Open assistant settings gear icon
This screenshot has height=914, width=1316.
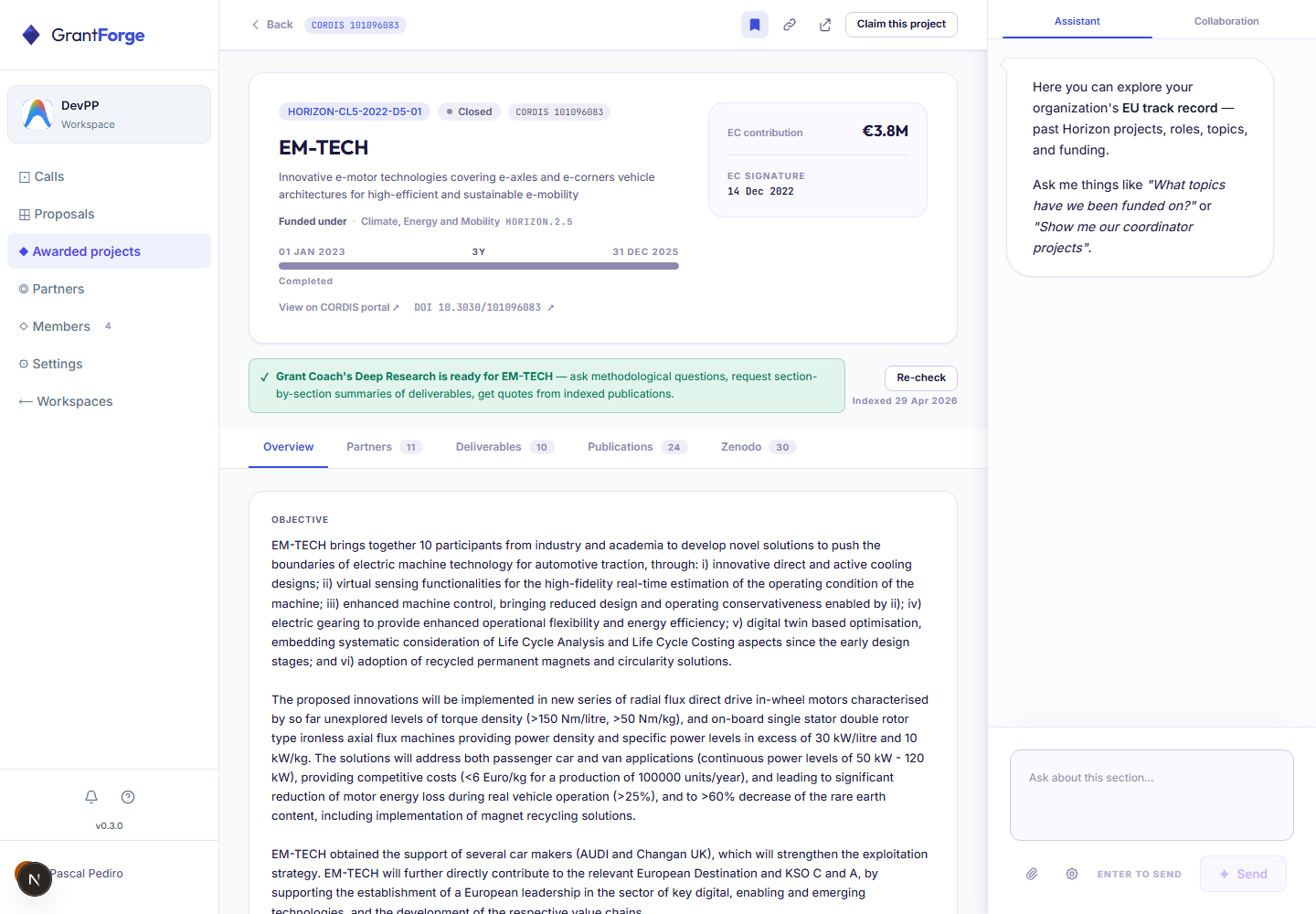pyautogui.click(x=1072, y=874)
